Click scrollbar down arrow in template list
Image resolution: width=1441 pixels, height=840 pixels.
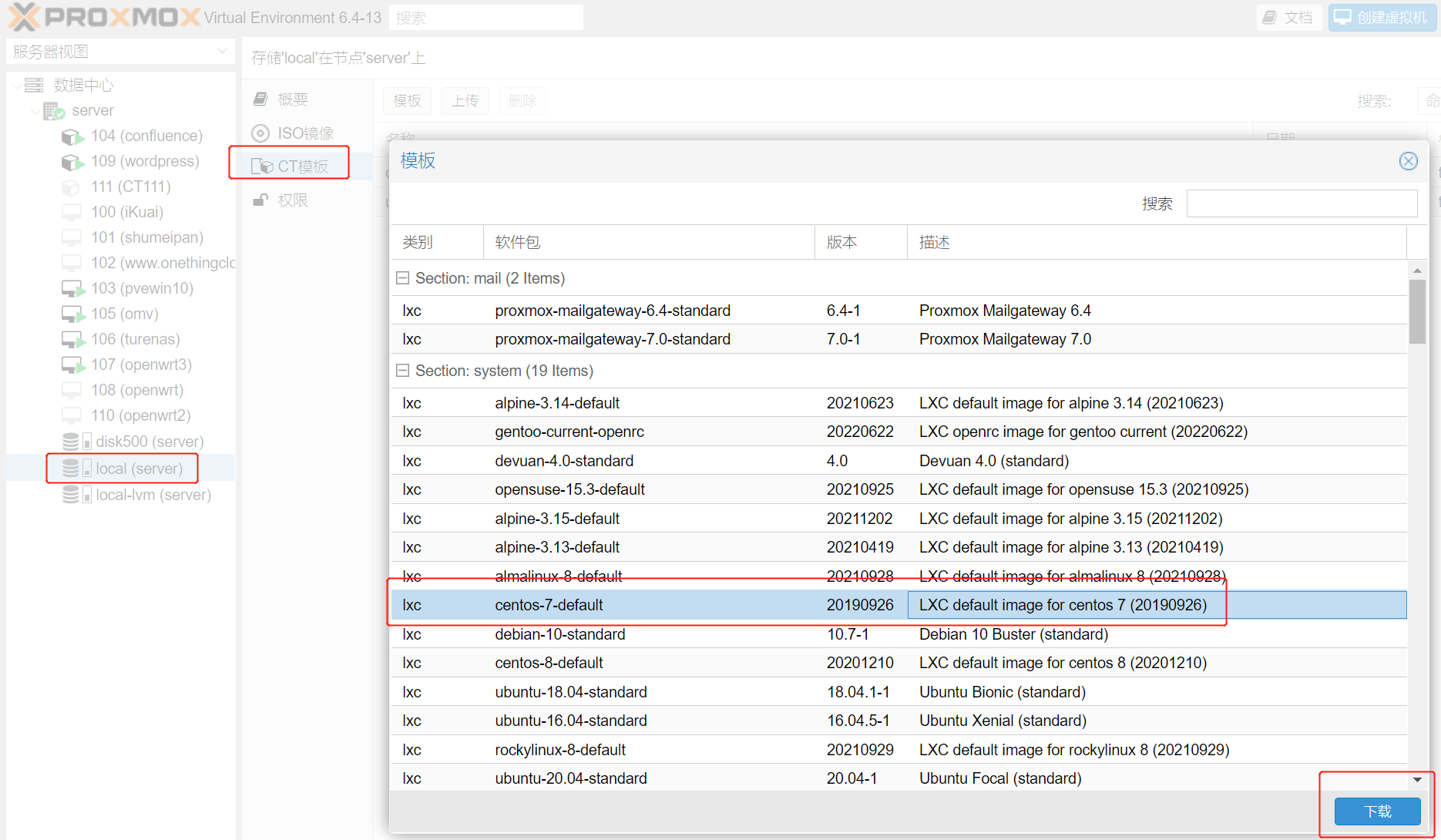[1417, 780]
